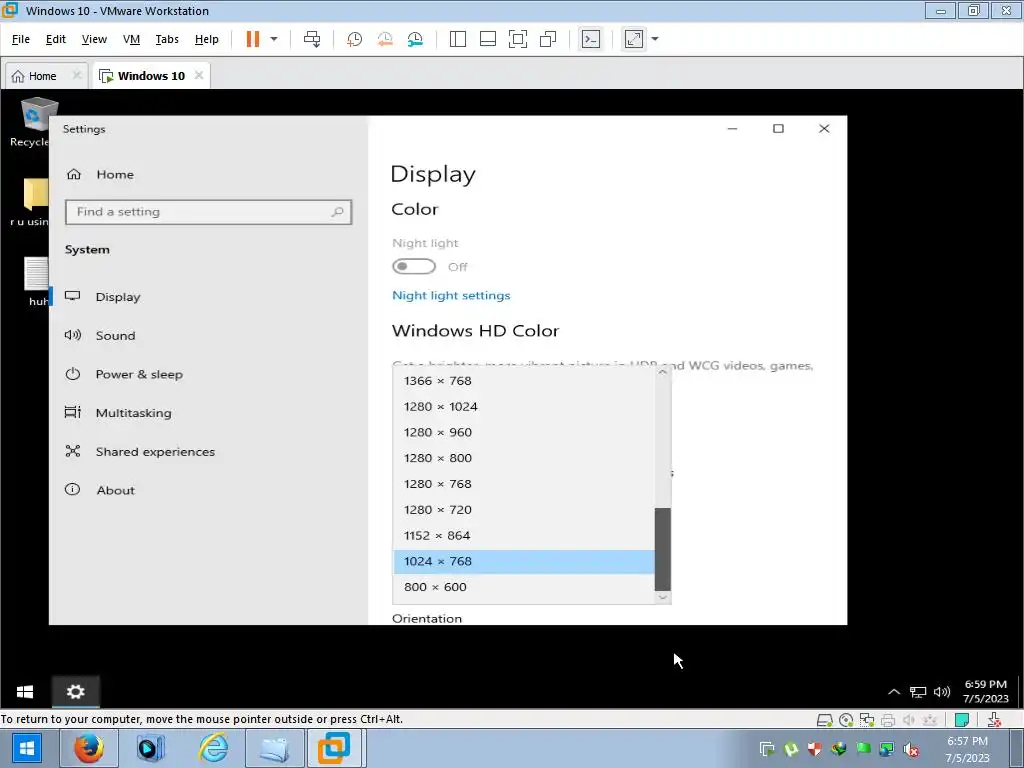1024x768 pixels.
Task: Open the File menu in VMware
Action: click(21, 39)
